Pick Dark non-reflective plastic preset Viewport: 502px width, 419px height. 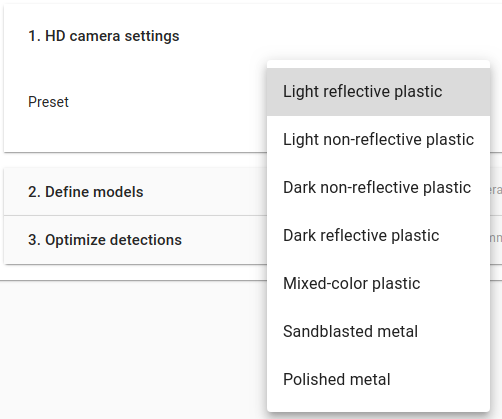[378, 188]
